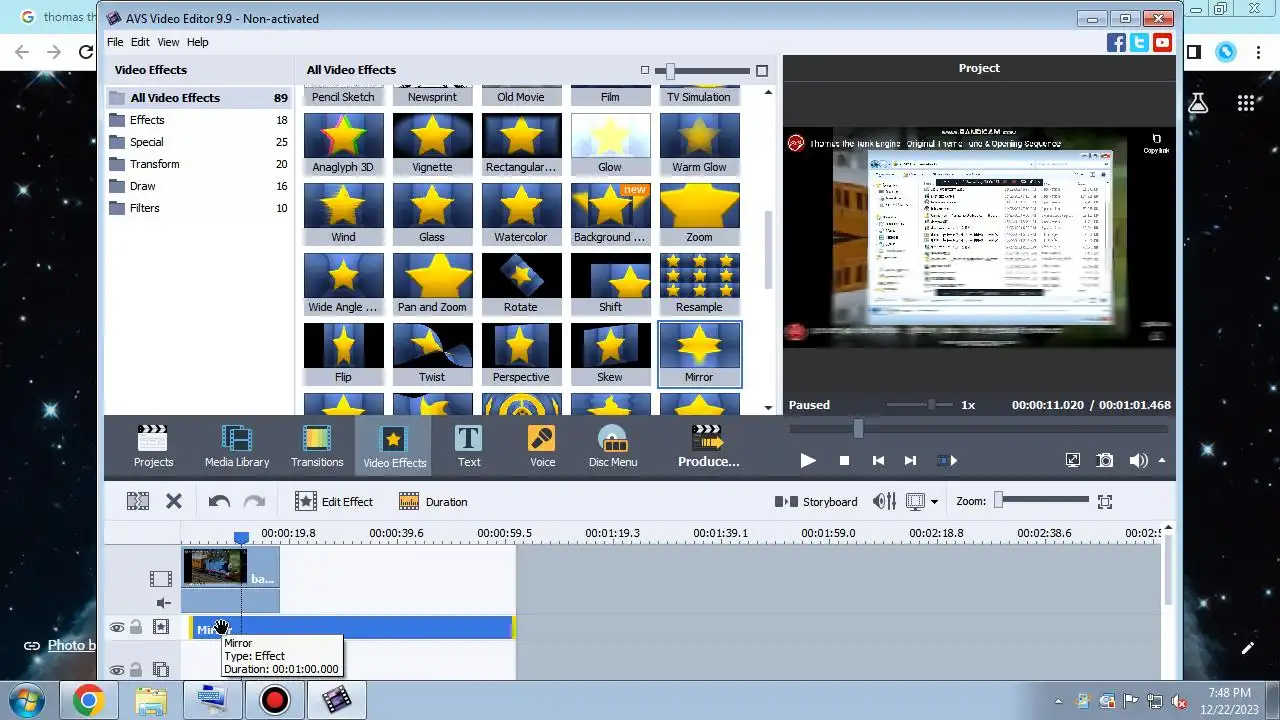1280x720 pixels.
Task: Open the Twitter link icon
Action: click(1139, 42)
